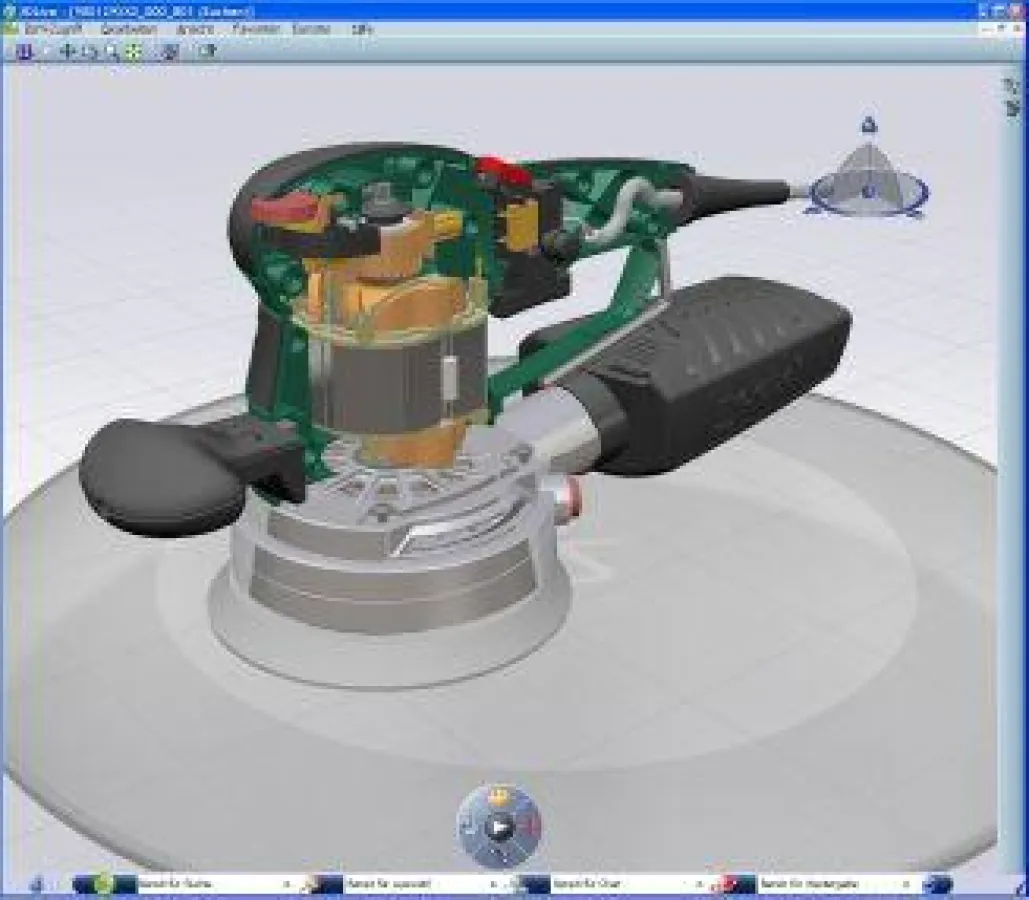Screen dimensions: 1029x900
Task: Open the Ansicht menu
Action: click(193, 30)
